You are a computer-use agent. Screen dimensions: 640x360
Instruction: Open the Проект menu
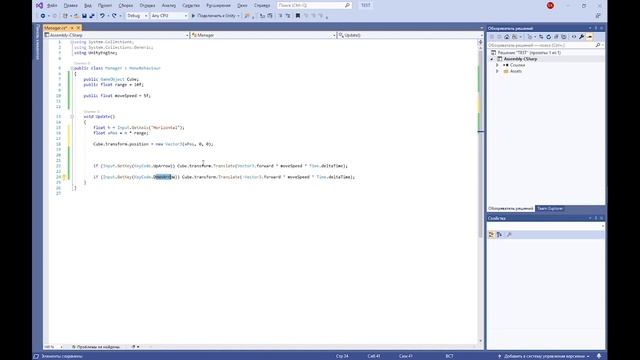coord(105,6)
